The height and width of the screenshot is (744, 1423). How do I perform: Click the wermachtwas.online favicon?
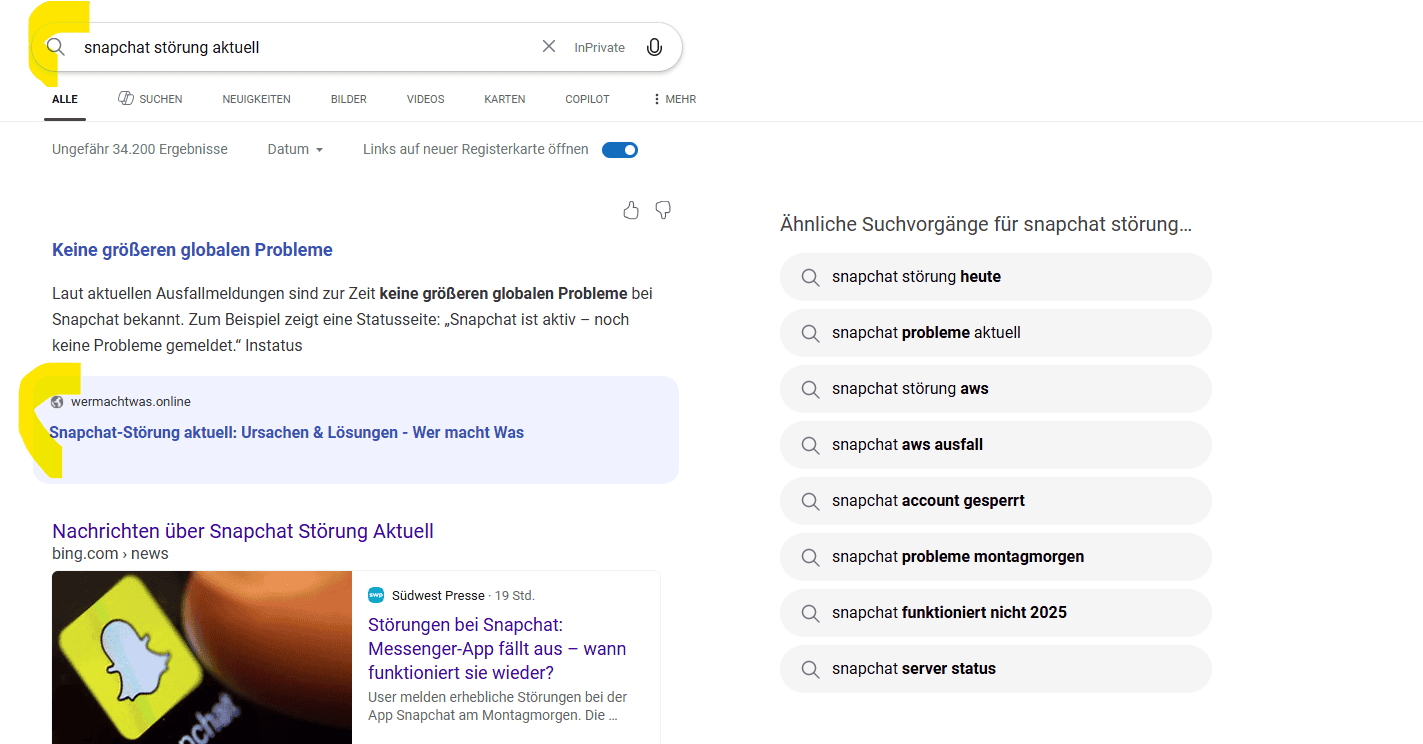tap(55, 401)
